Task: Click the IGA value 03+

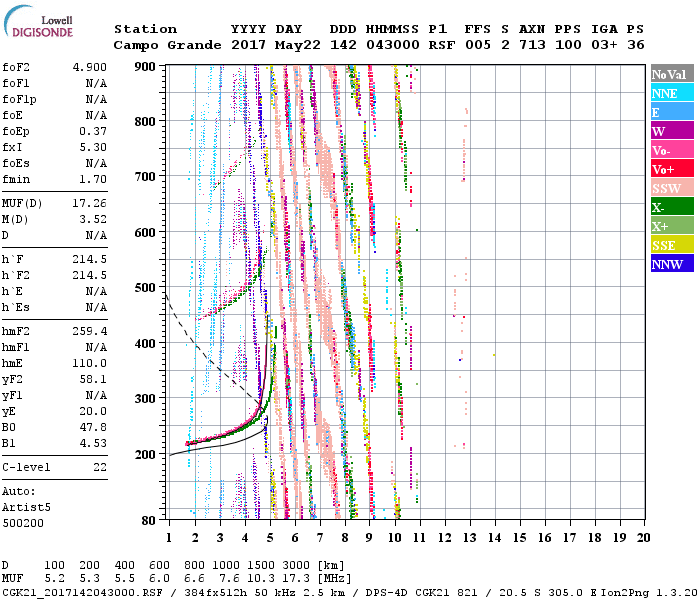Action: (604, 45)
